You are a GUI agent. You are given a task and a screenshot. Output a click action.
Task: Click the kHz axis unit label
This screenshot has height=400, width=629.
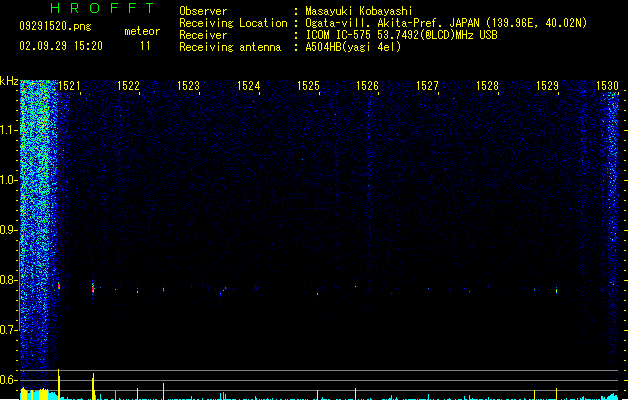9,81
